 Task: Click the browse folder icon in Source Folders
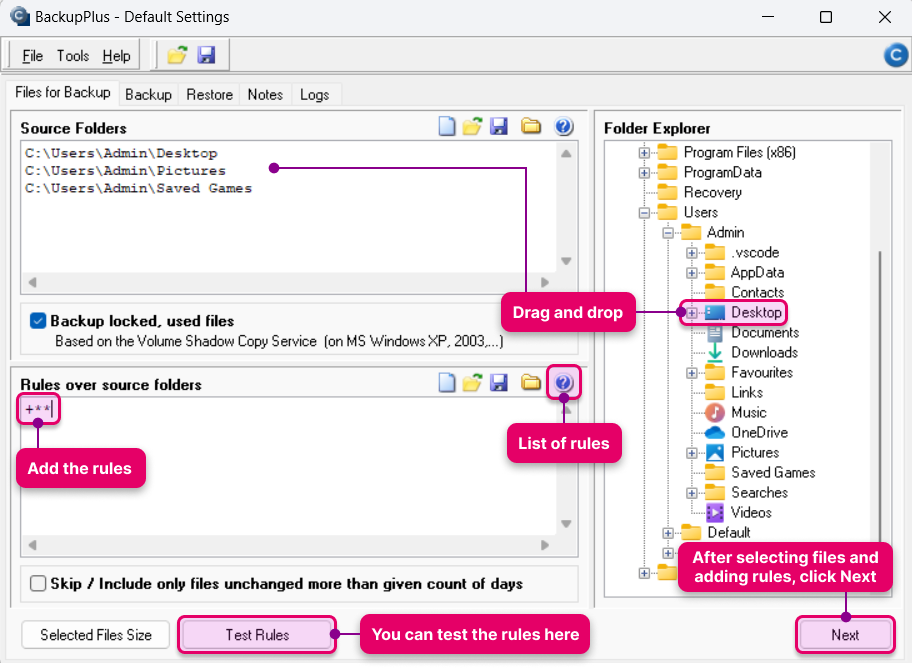click(530, 126)
